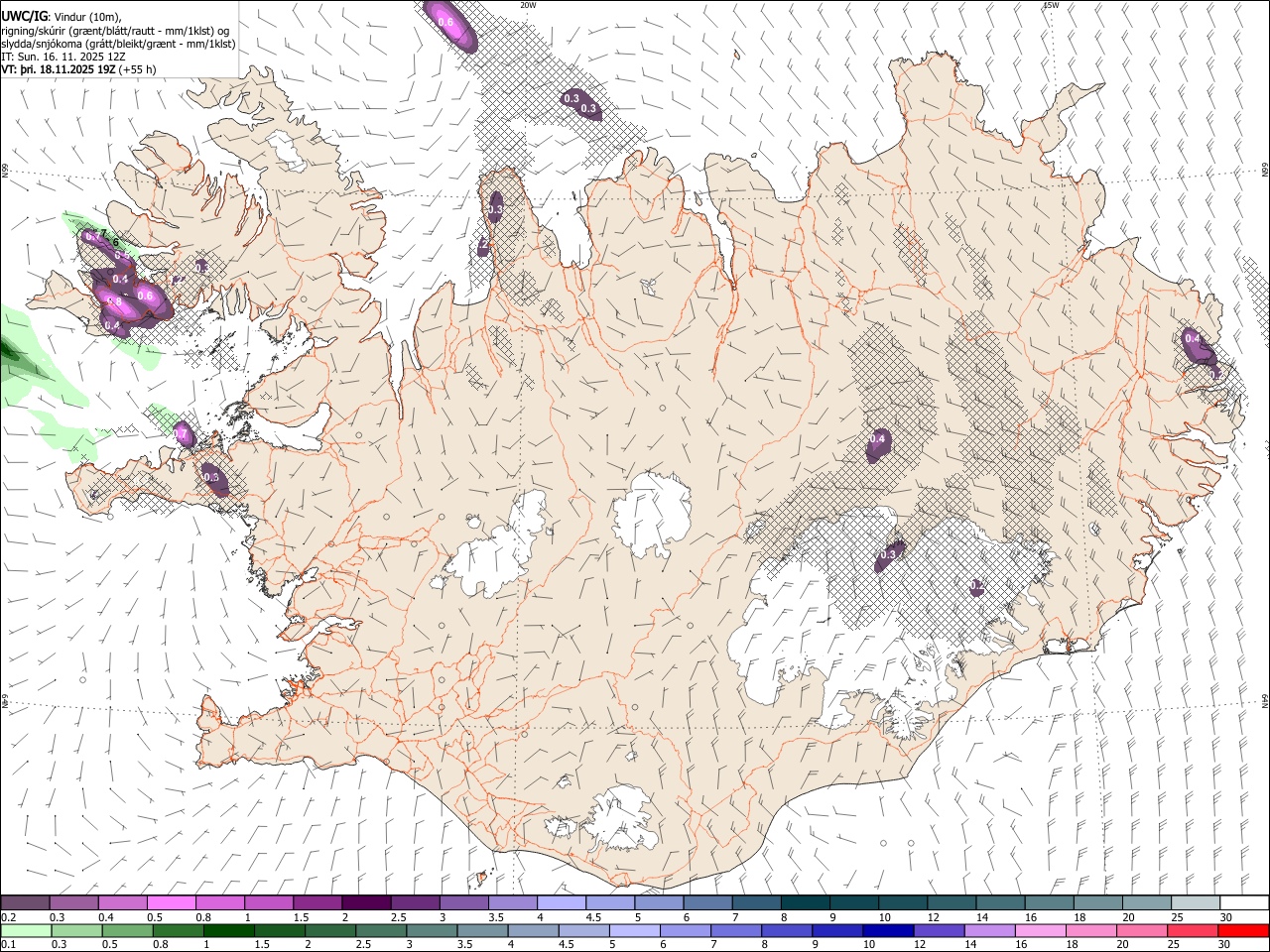The image size is (1270, 952).
Task: Click the 'IT: Sun. 16. 11. 2025 12Z' line
Action: [x=63, y=58]
